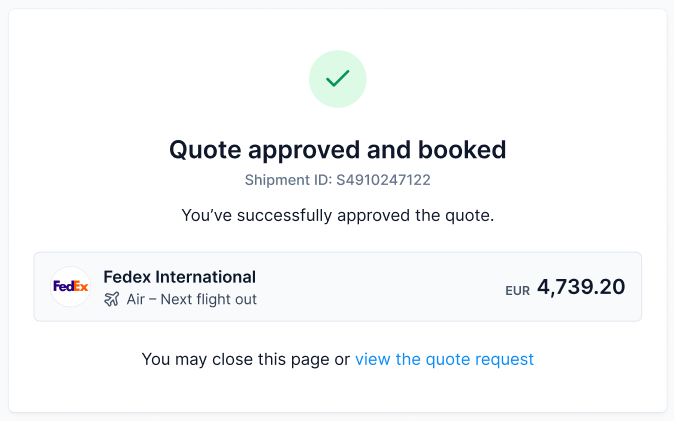The height and width of the screenshot is (421, 674).
Task: Select the Air – Next flight out label
Action: point(192,299)
